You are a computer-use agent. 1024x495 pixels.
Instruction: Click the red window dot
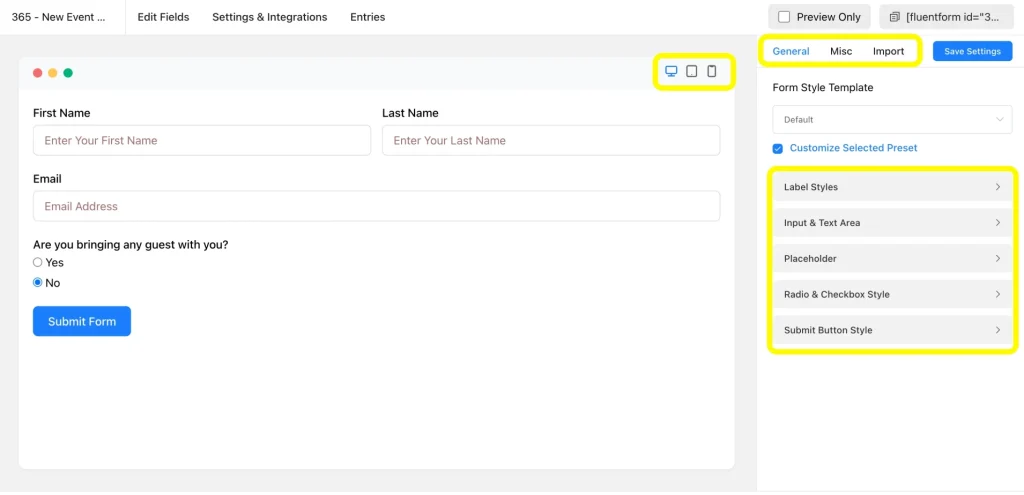[x=38, y=72]
